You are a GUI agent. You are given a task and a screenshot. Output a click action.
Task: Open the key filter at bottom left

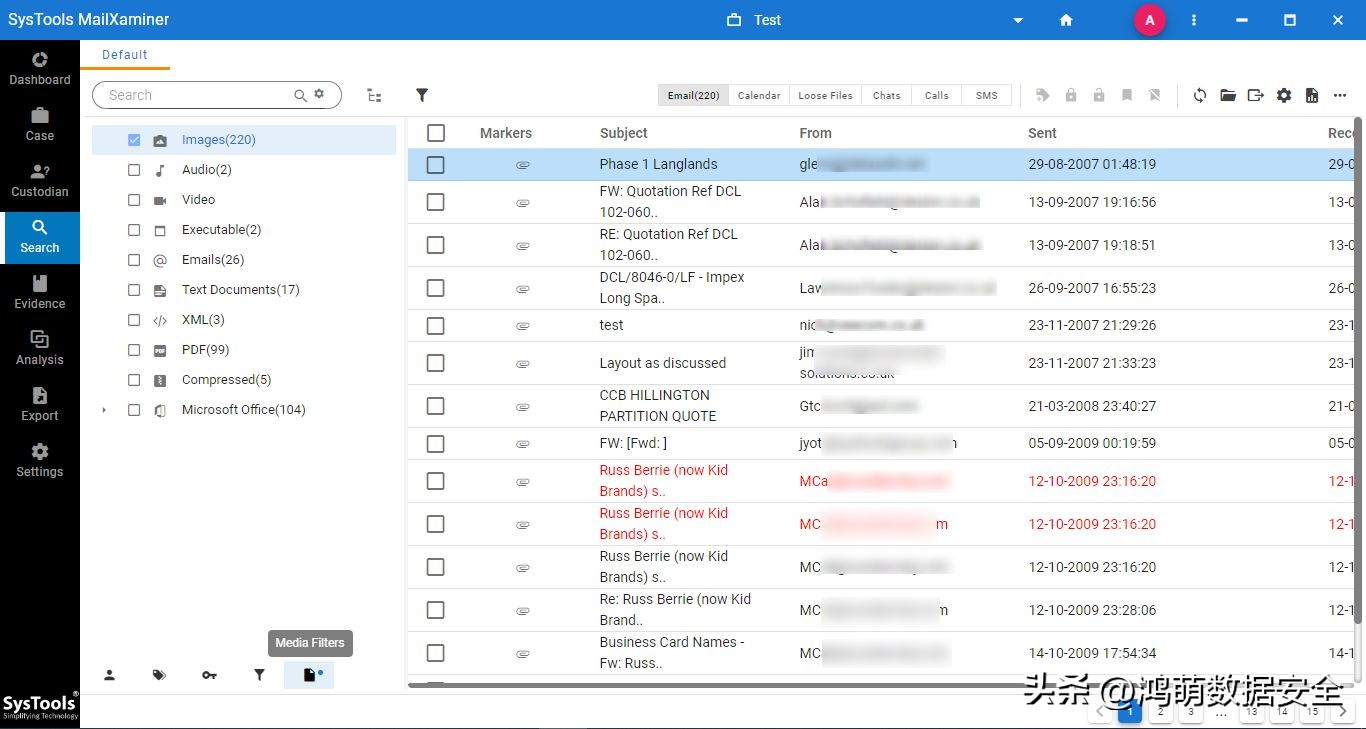pos(209,675)
